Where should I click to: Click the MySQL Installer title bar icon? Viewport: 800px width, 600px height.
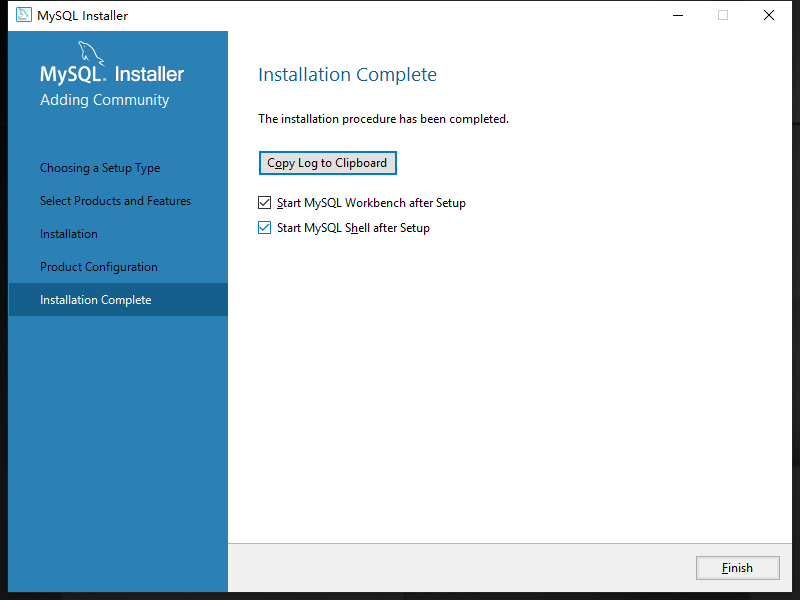(23, 15)
